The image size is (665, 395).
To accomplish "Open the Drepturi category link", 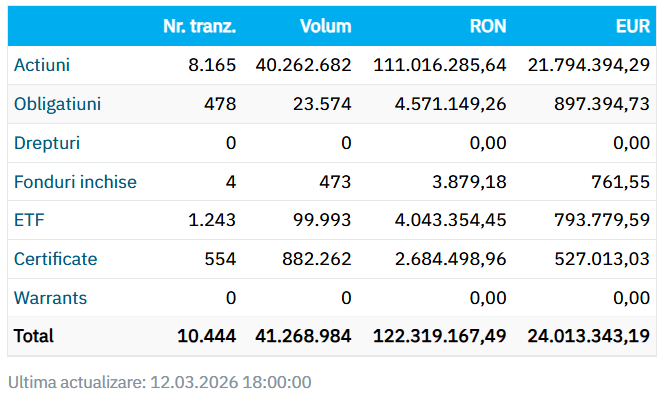I will point(47,143).
